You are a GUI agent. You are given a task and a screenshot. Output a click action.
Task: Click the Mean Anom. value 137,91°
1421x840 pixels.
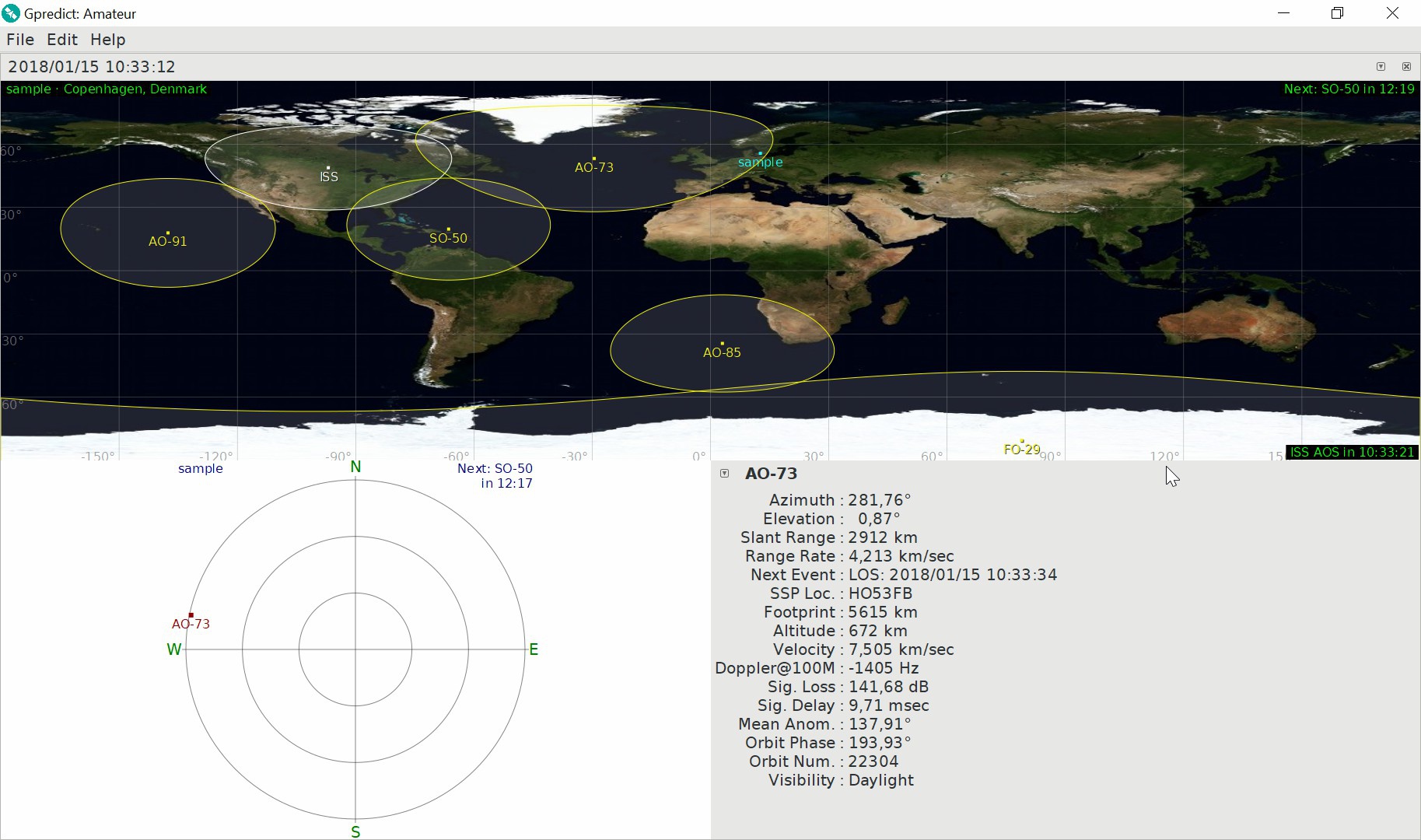(880, 724)
